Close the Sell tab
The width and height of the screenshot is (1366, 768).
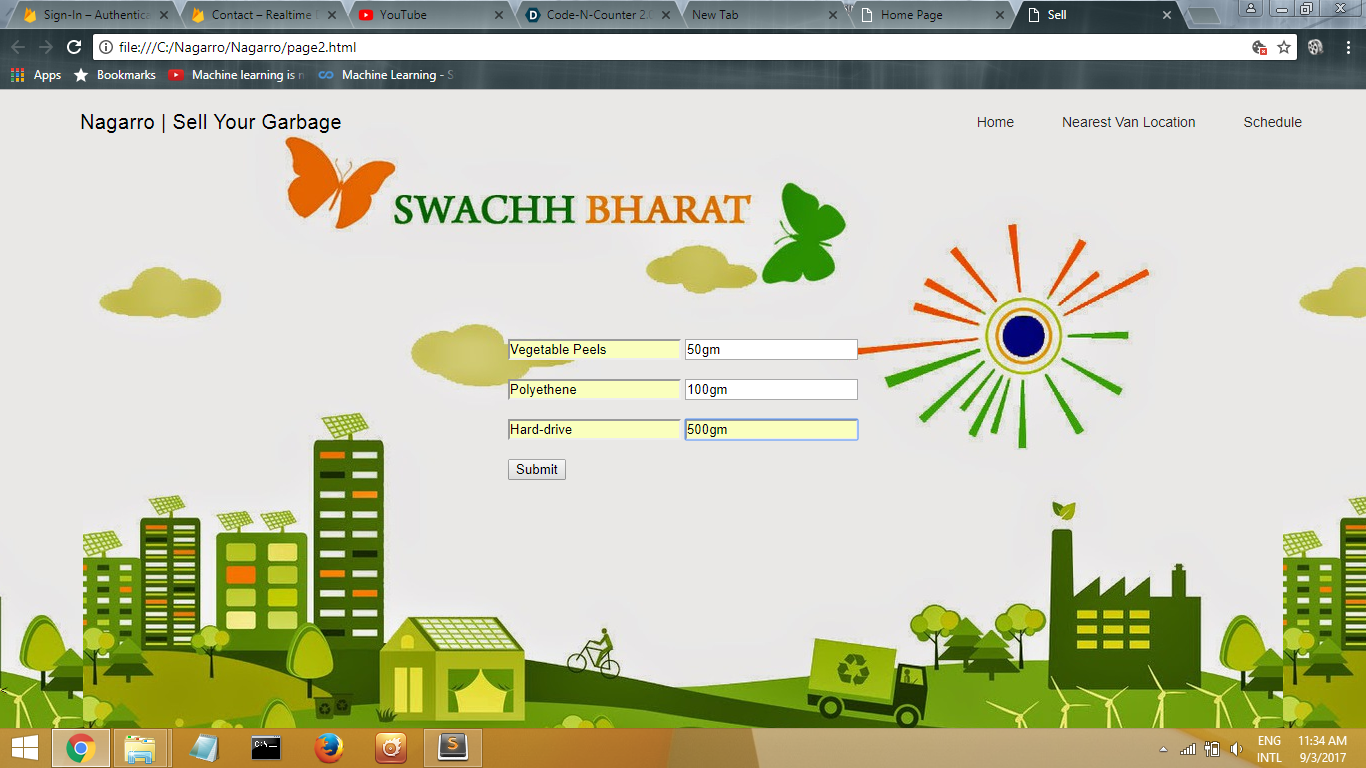[1166, 15]
